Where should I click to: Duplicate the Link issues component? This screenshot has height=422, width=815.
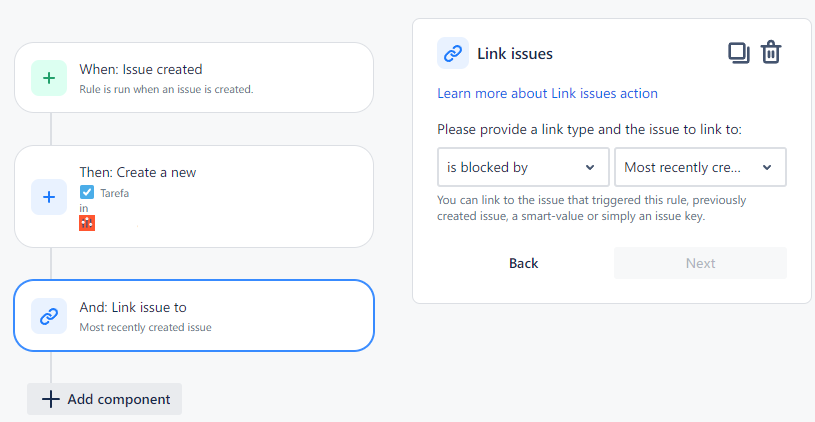[739, 53]
